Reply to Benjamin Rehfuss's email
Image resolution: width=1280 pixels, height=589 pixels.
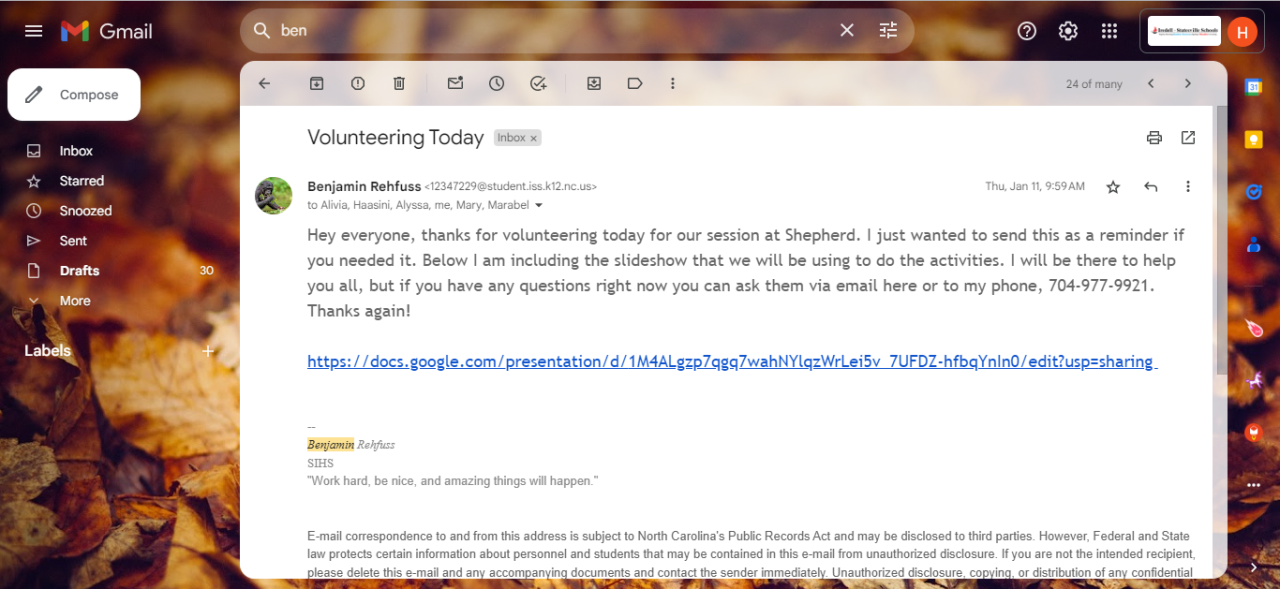(1151, 187)
